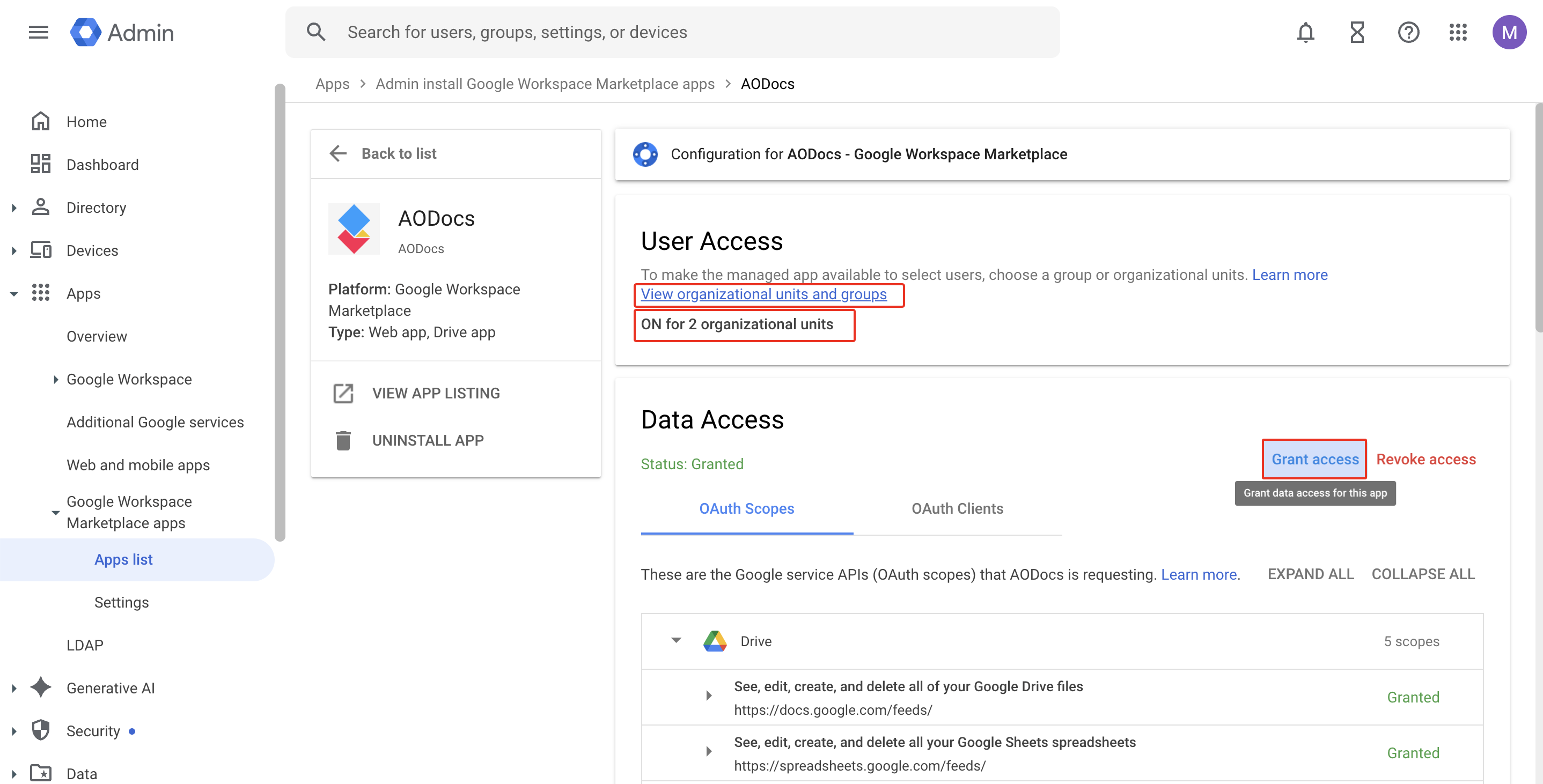Expand the Devices section
1543x784 pixels.
(x=14, y=250)
